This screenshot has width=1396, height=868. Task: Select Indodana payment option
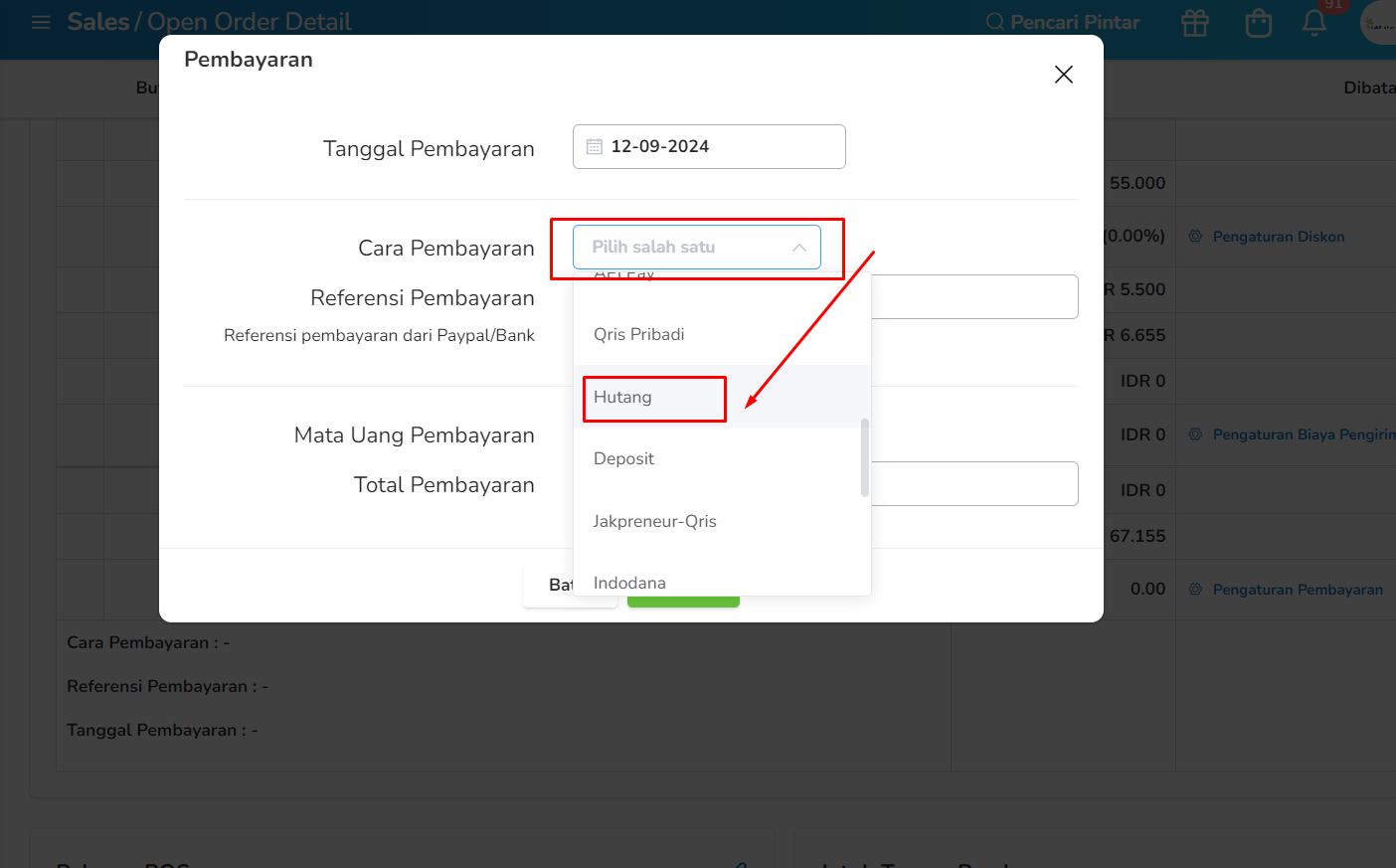point(722,583)
